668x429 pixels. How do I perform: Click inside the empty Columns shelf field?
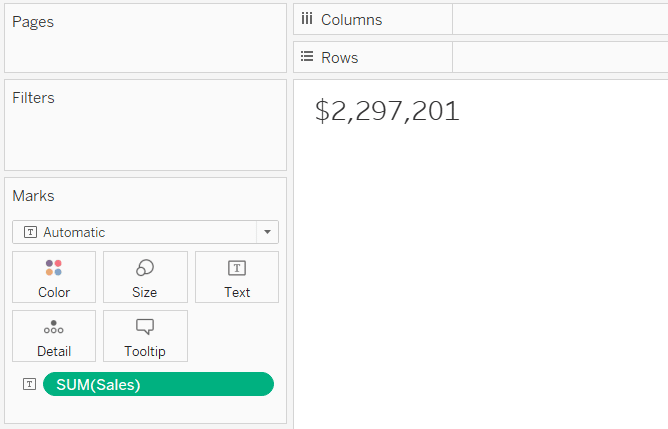(x=560, y=19)
